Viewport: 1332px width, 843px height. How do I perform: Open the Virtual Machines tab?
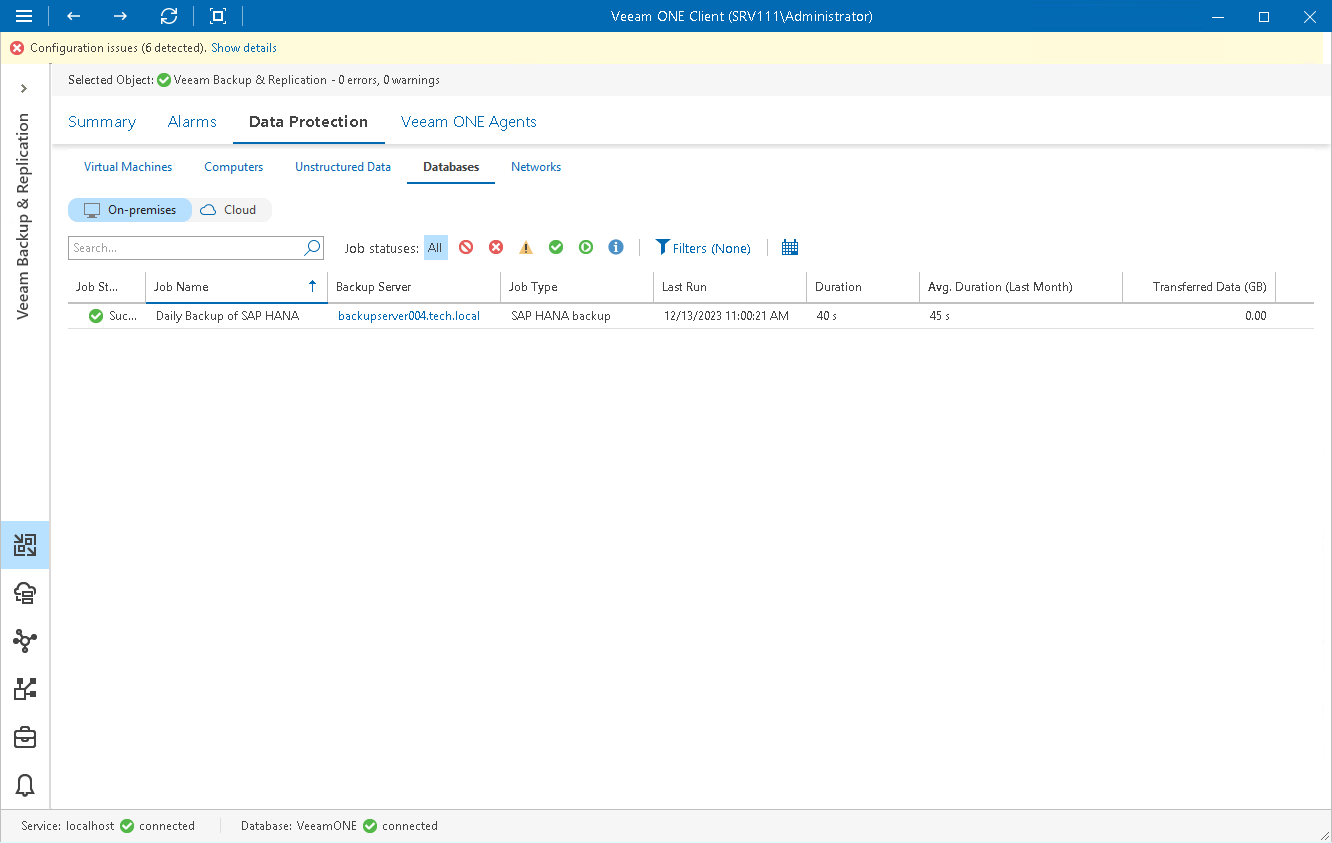tap(128, 167)
